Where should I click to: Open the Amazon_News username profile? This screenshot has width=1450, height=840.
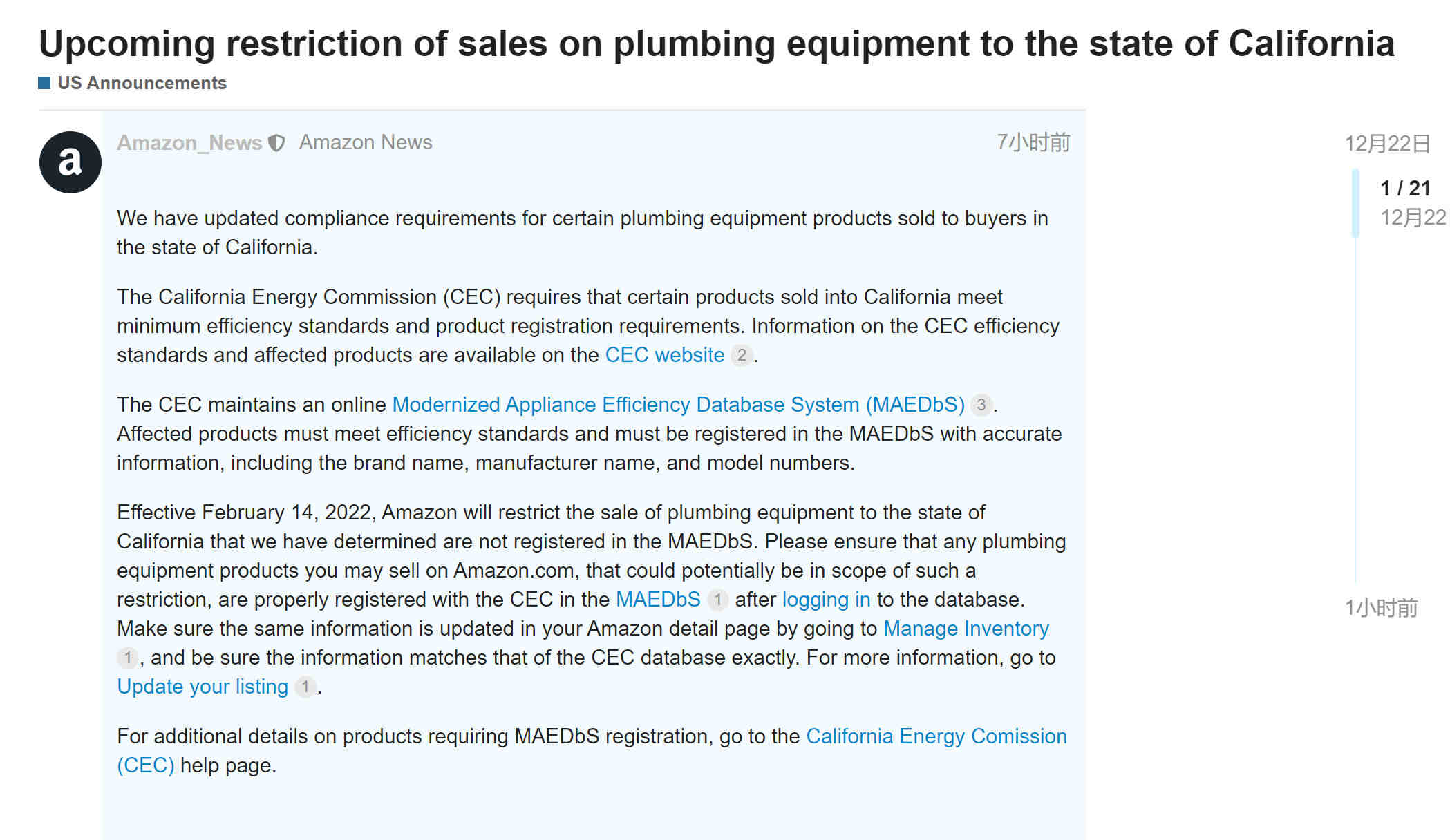click(x=189, y=142)
